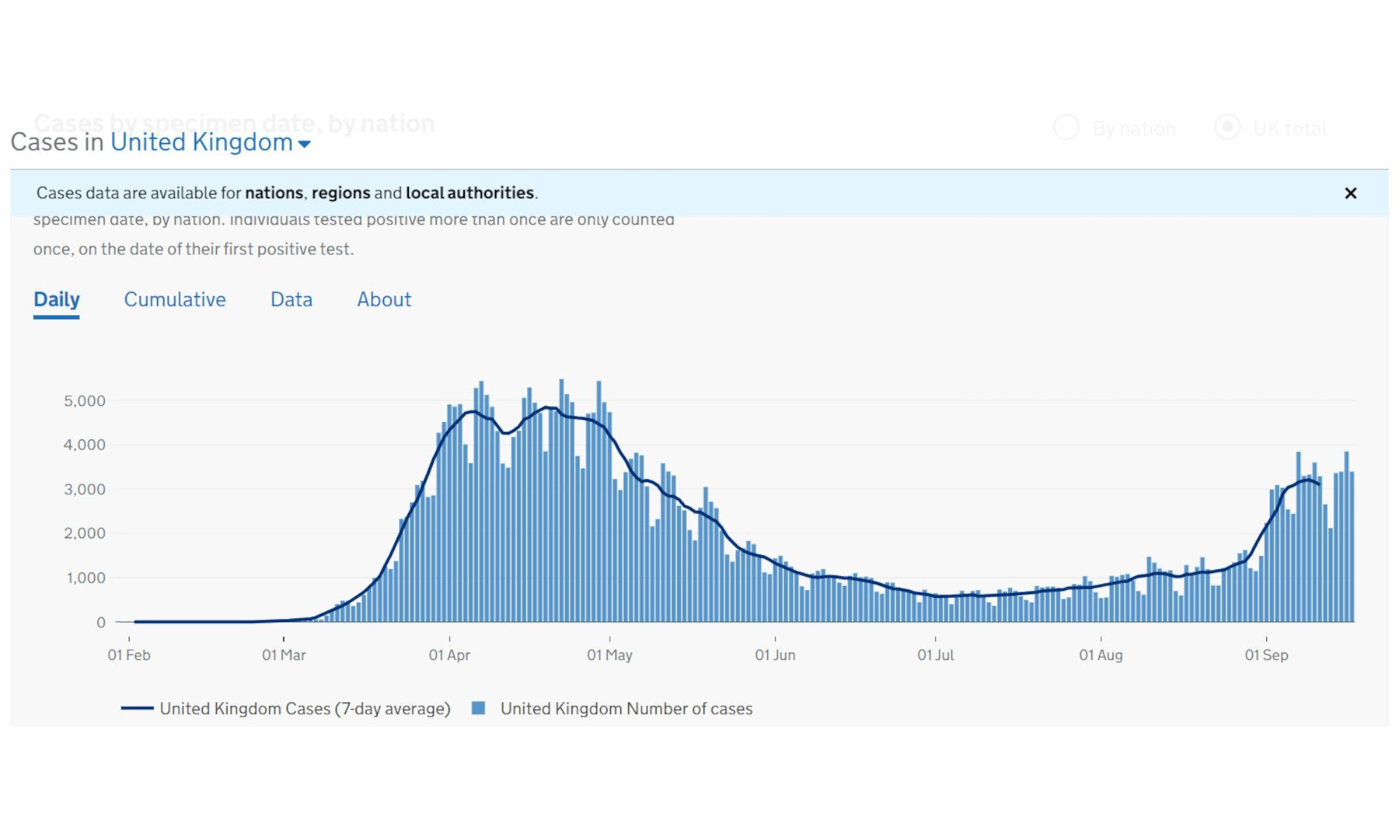
Task: Select the UK total radio button
Action: point(1227,127)
